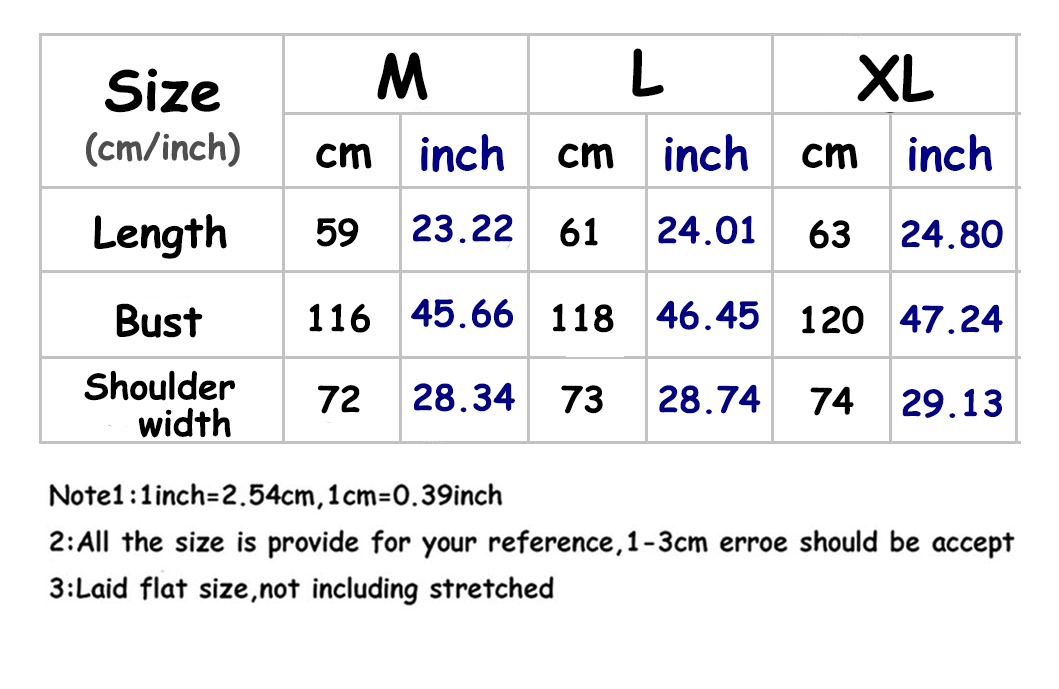1059x689 pixels.
Task: Select the XL length 24.80 inch cell
Action: point(951,234)
